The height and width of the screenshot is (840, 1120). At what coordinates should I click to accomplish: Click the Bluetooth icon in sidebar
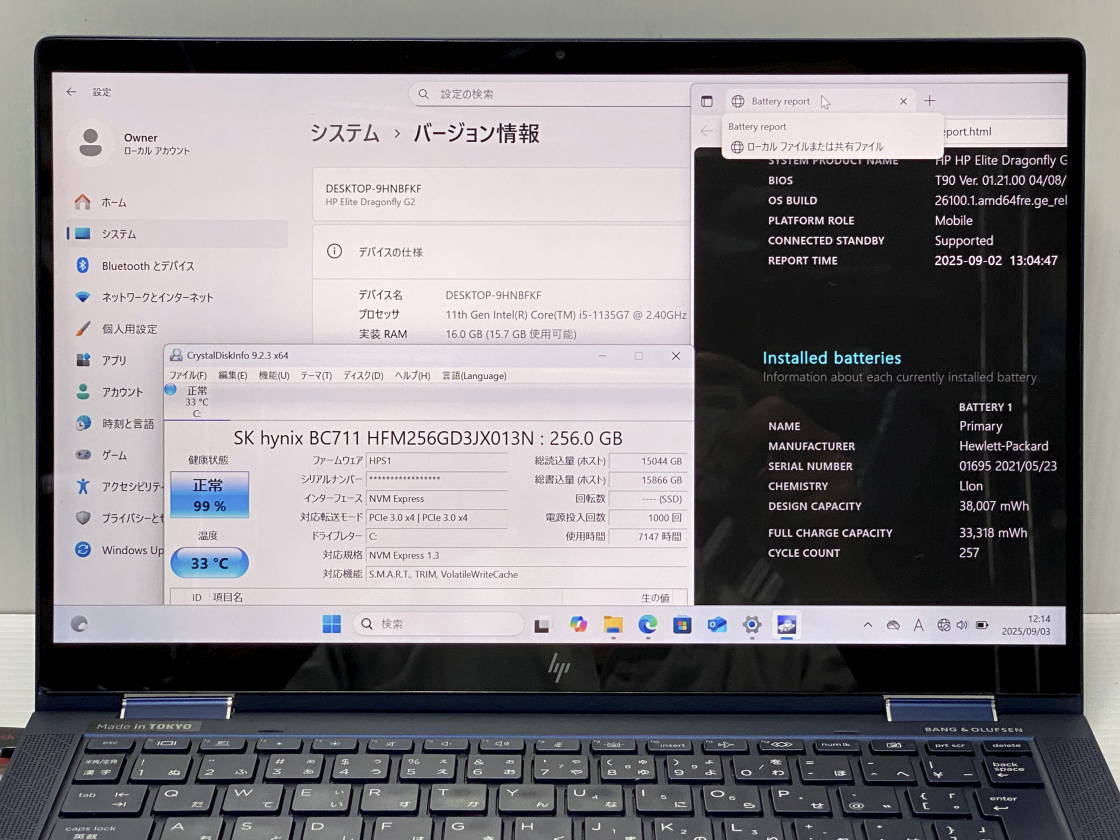pos(82,265)
